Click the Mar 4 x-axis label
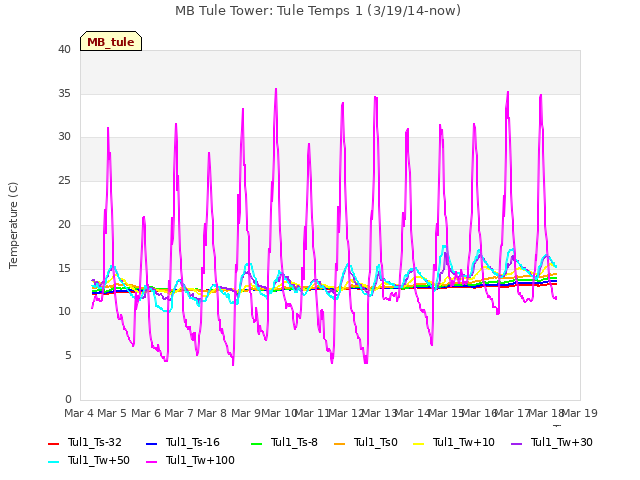 pos(79,413)
